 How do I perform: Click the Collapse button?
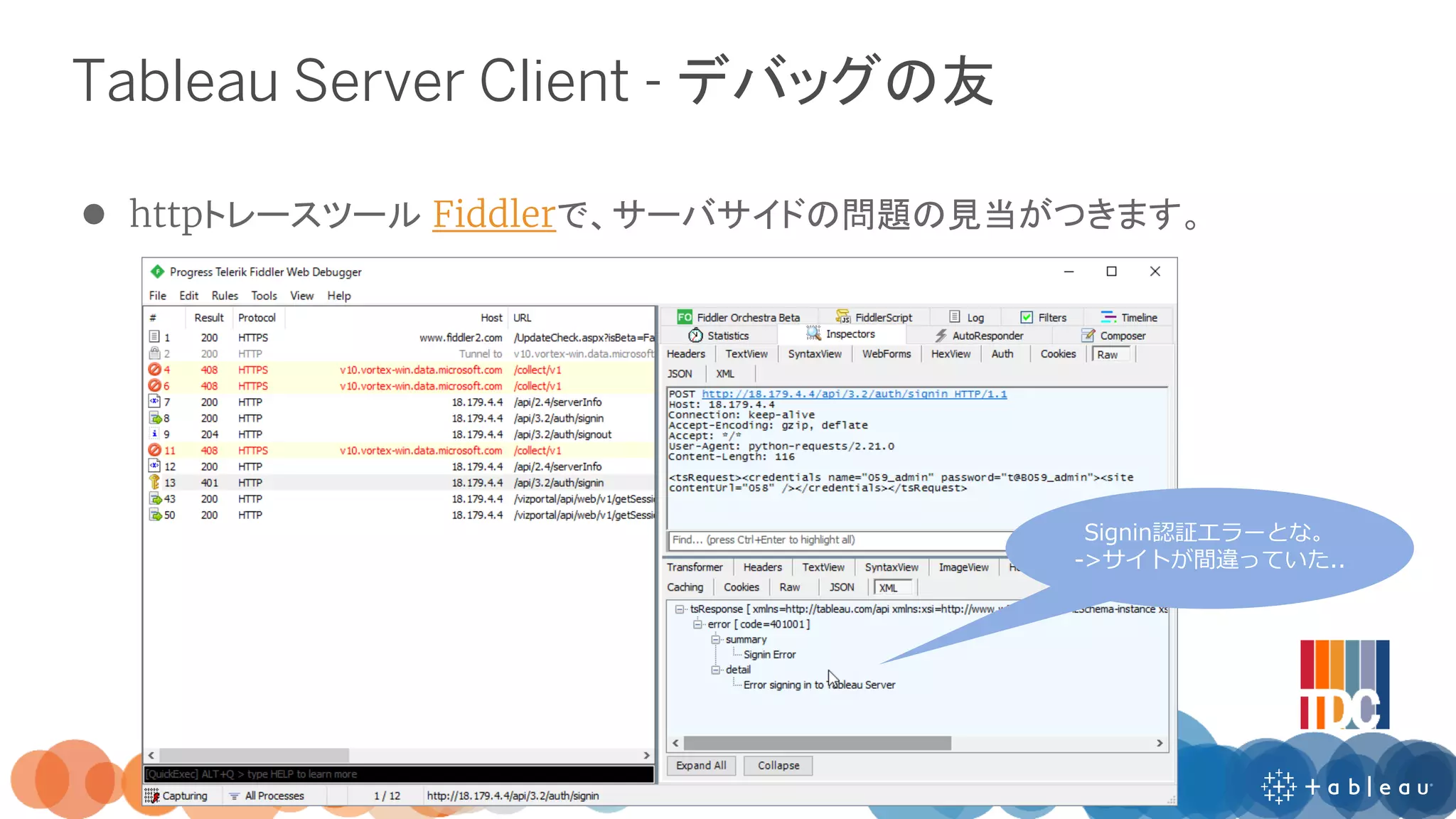tap(778, 766)
